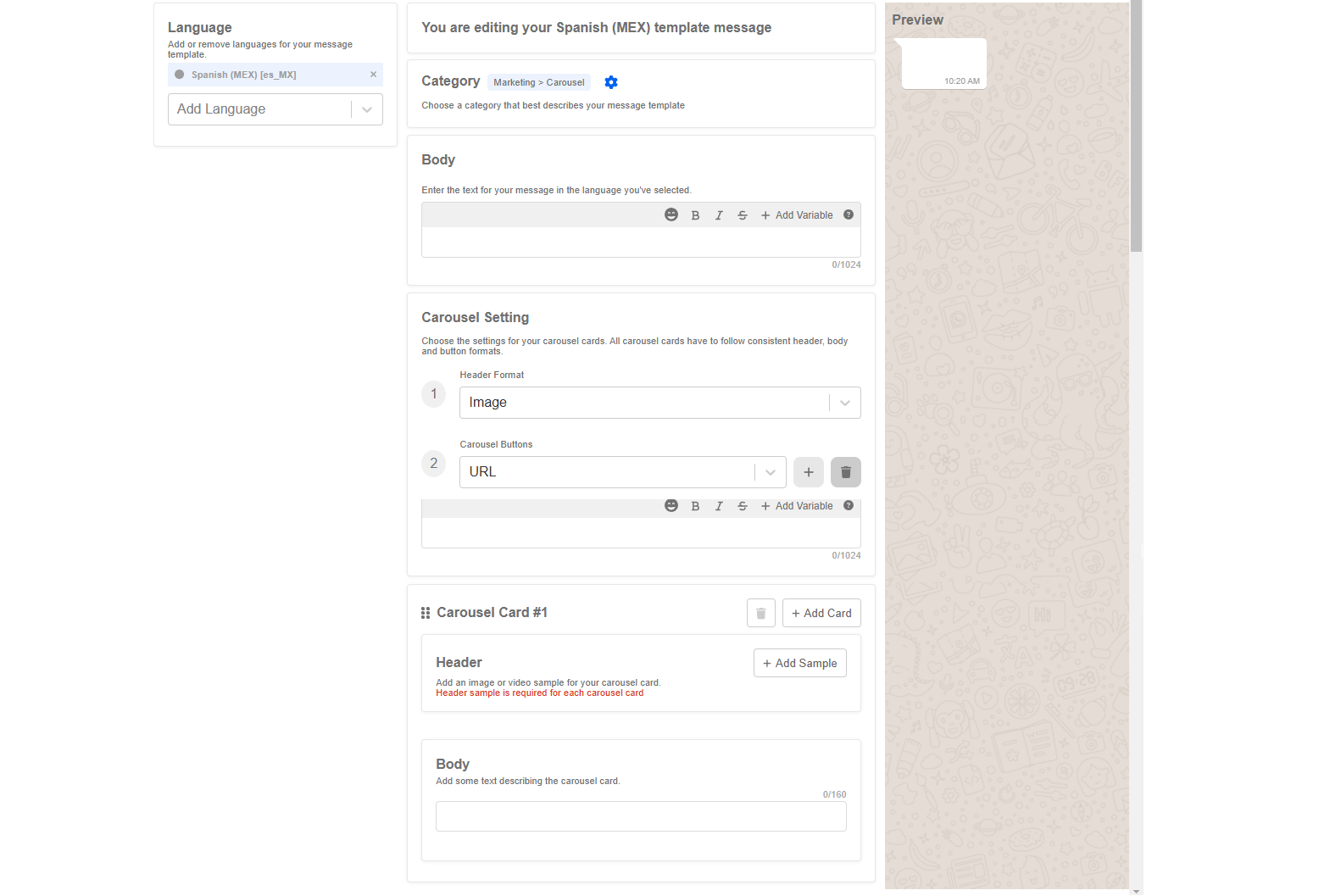The height and width of the screenshot is (896, 1341).
Task: Click the Add Sample button
Action: [x=799, y=664]
